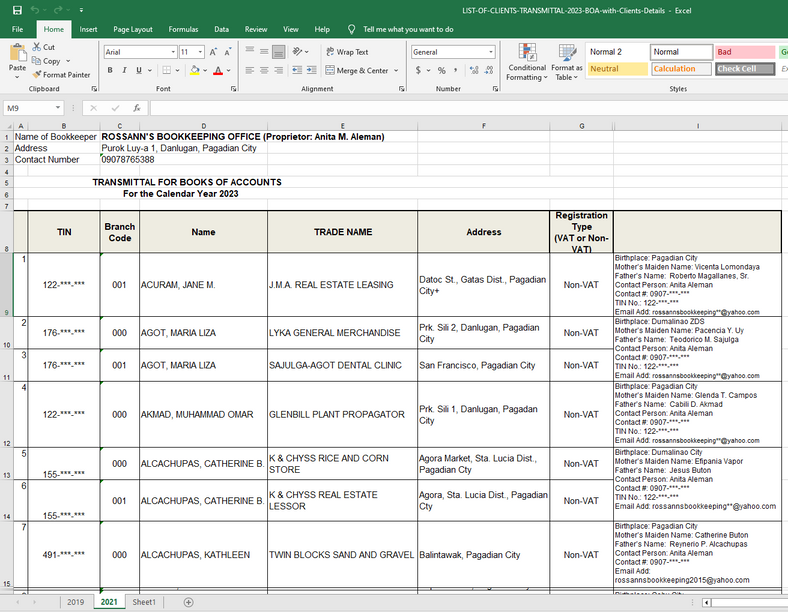Open Format as Table gallery

click(567, 62)
